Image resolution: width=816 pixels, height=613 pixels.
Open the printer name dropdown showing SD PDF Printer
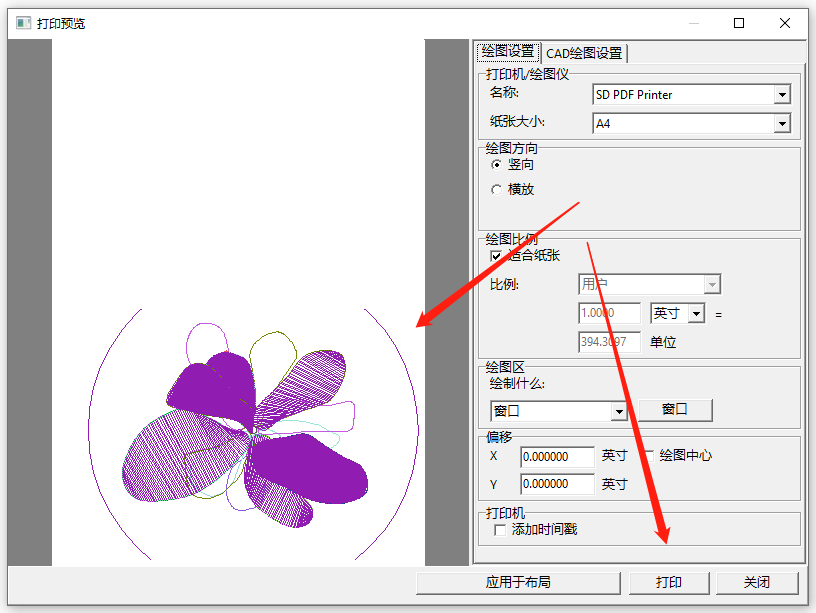click(x=782, y=95)
